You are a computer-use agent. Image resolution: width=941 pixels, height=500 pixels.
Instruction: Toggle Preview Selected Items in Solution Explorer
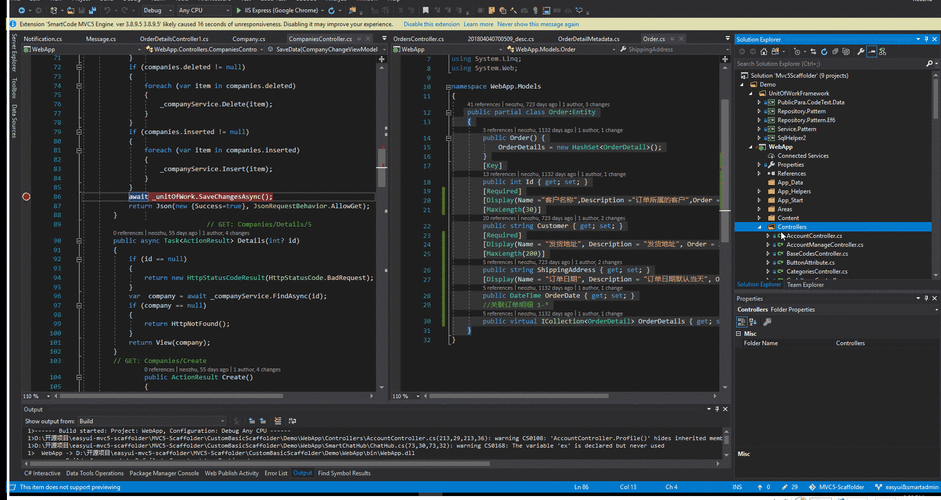(873, 51)
